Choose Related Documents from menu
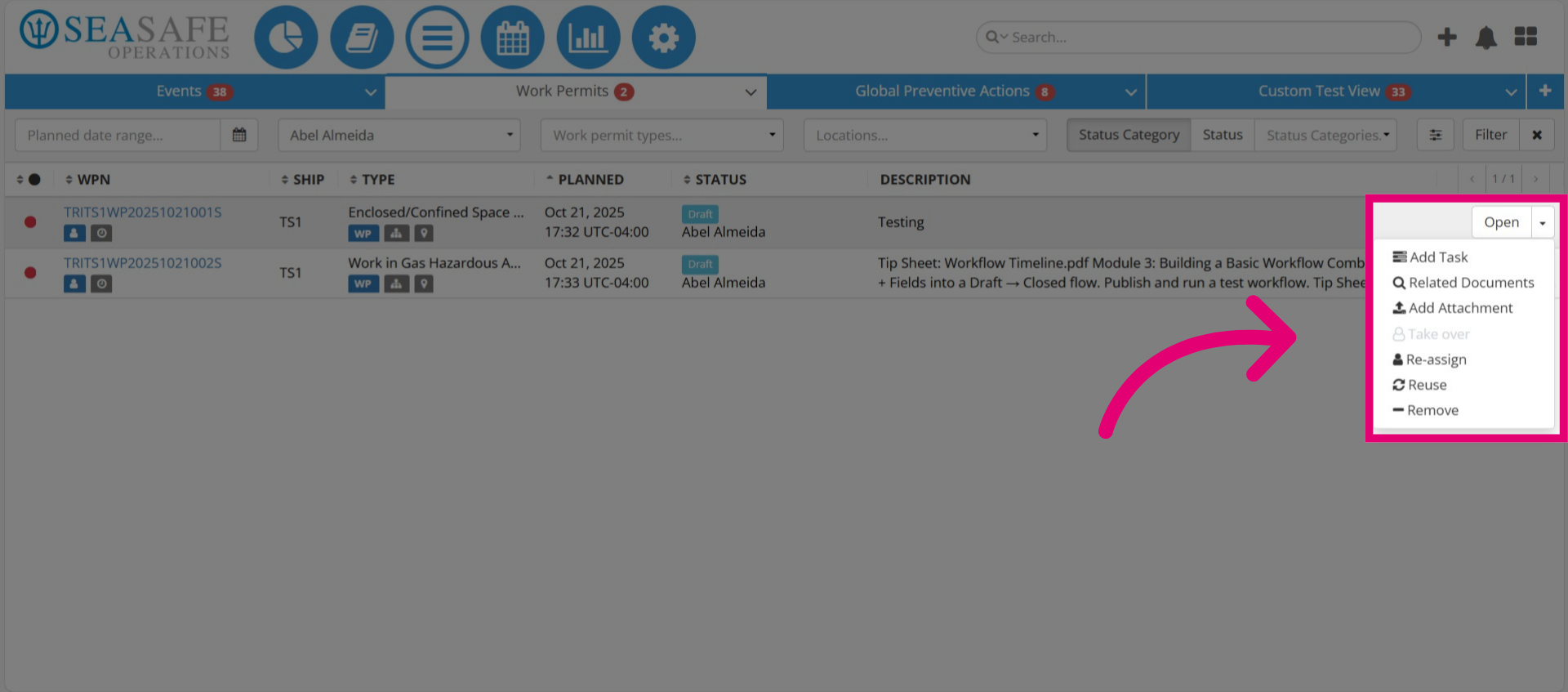 pos(1463,283)
